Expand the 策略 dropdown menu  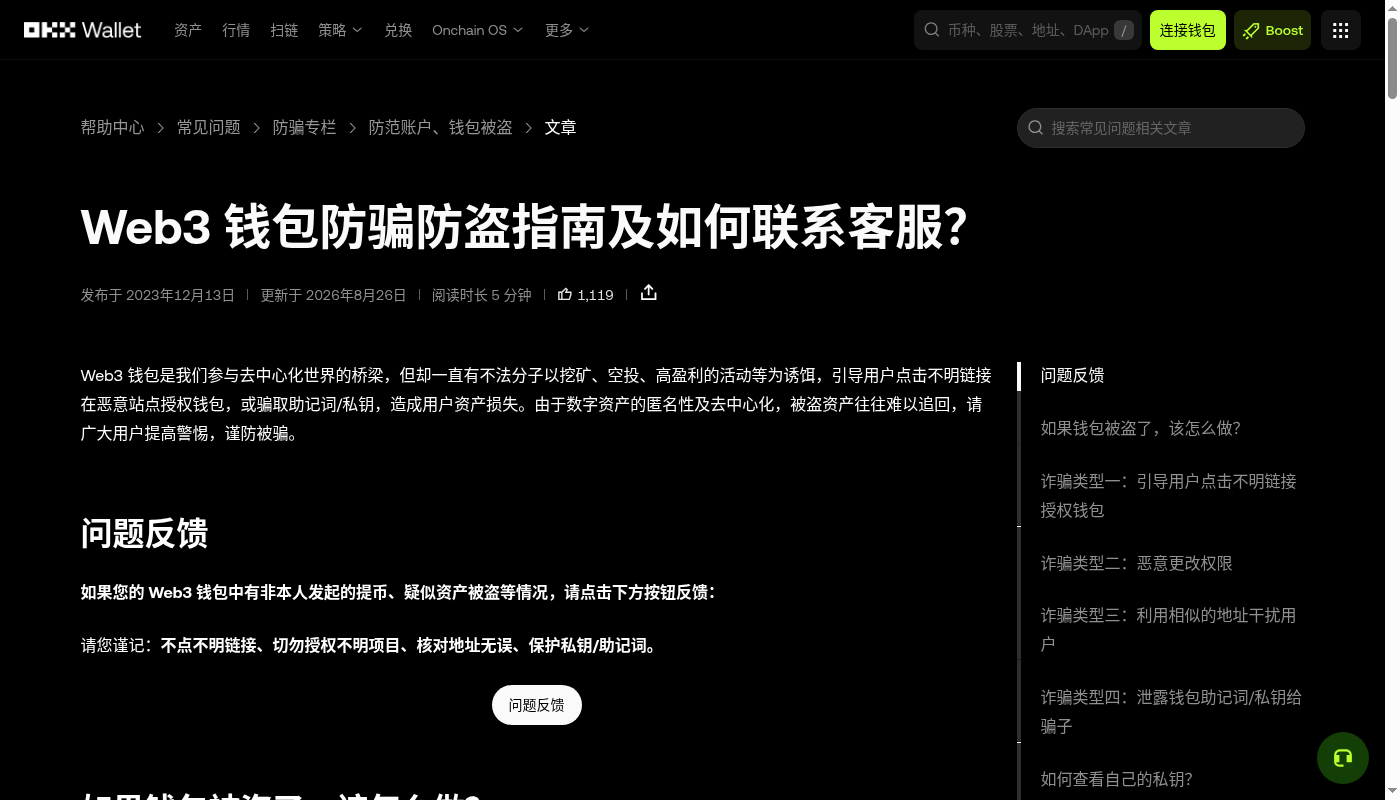(x=340, y=30)
